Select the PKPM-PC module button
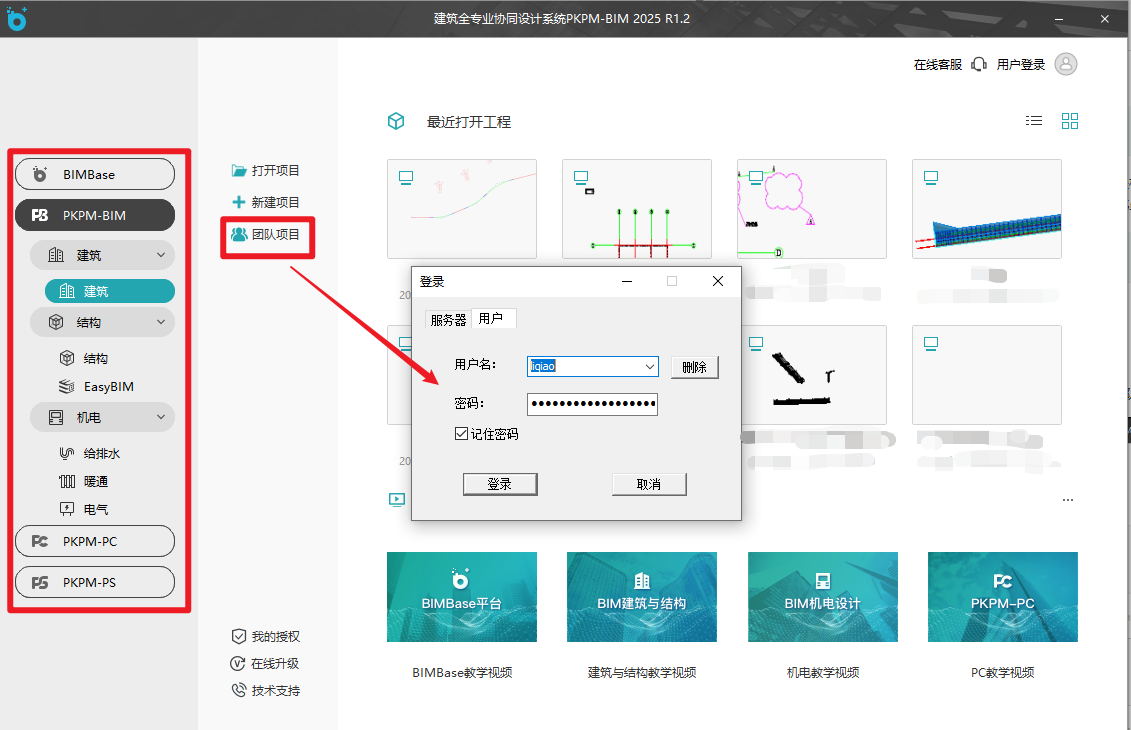The width and height of the screenshot is (1131, 730). pyautogui.click(x=95, y=541)
